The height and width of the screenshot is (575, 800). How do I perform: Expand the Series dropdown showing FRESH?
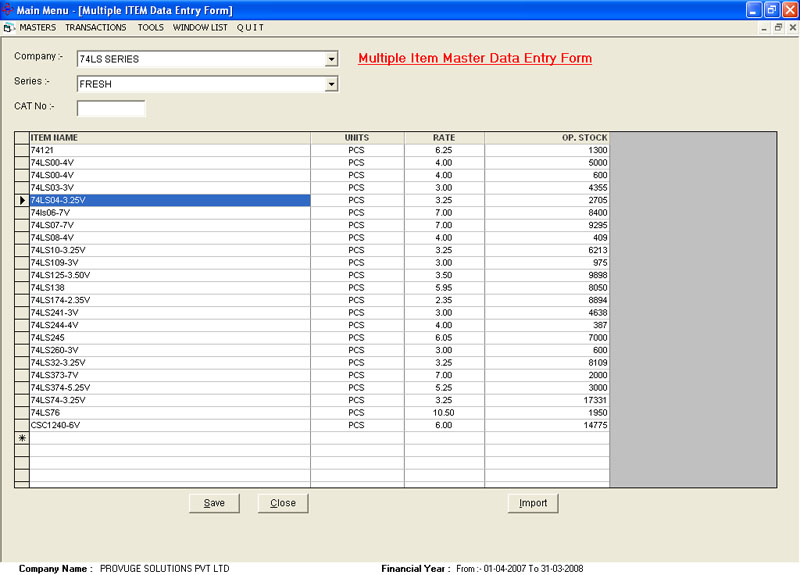(332, 85)
